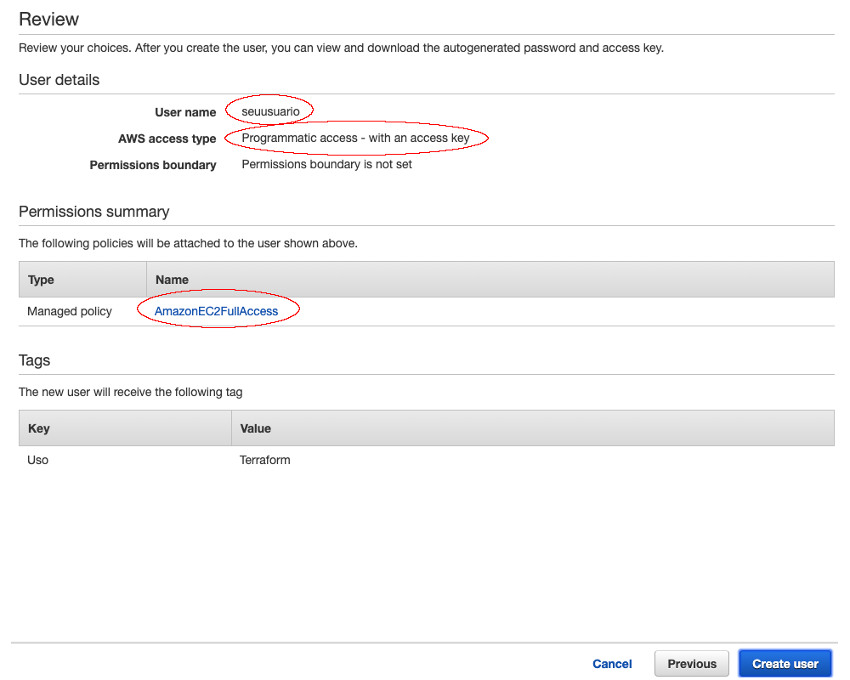Viewport: 850px width, 680px height.
Task: Select the Uso tag key cell
Action: click(x=38, y=460)
